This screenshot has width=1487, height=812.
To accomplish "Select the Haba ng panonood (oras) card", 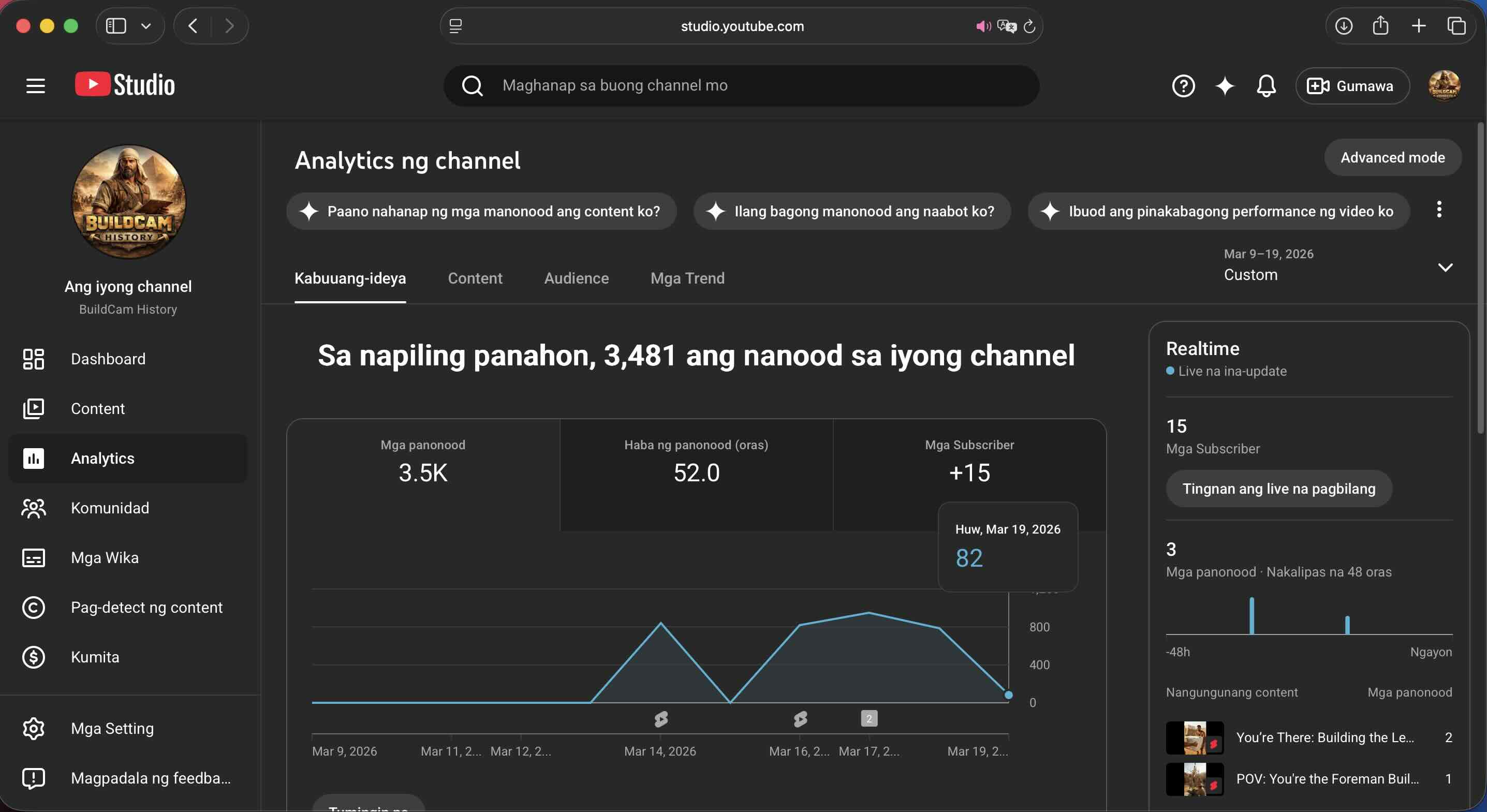I will point(696,475).
